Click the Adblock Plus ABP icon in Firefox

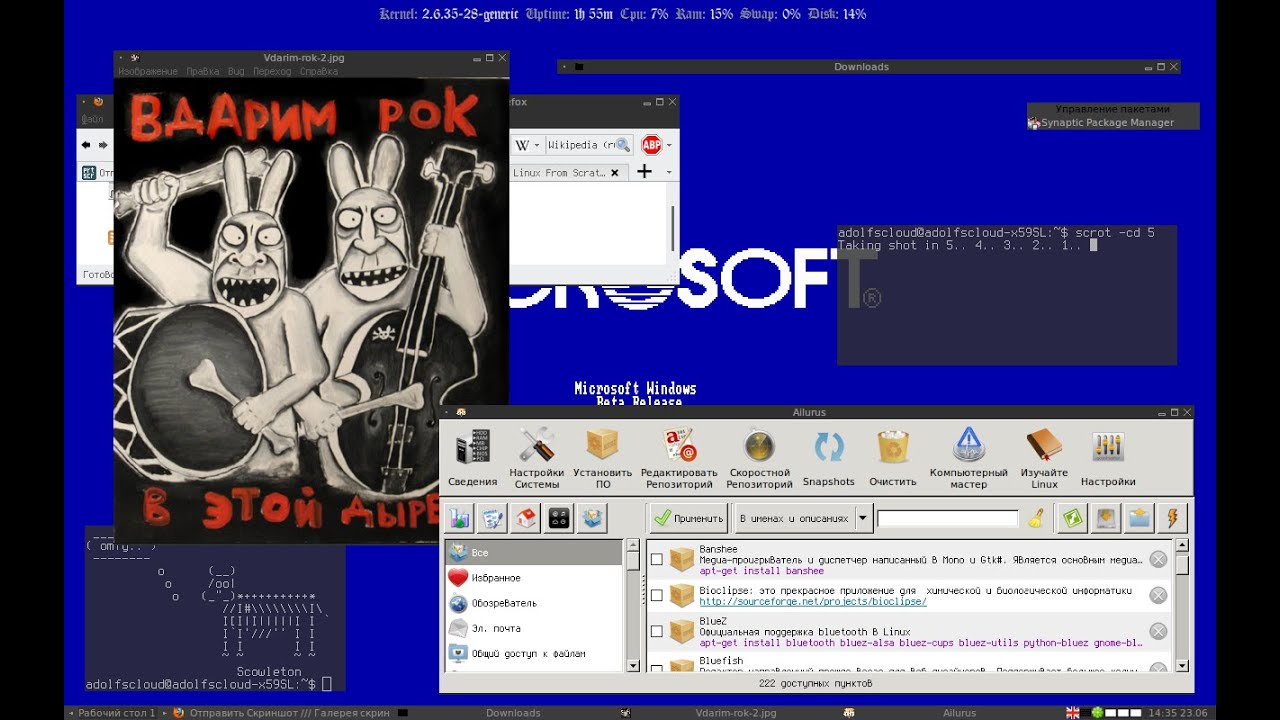(651, 145)
